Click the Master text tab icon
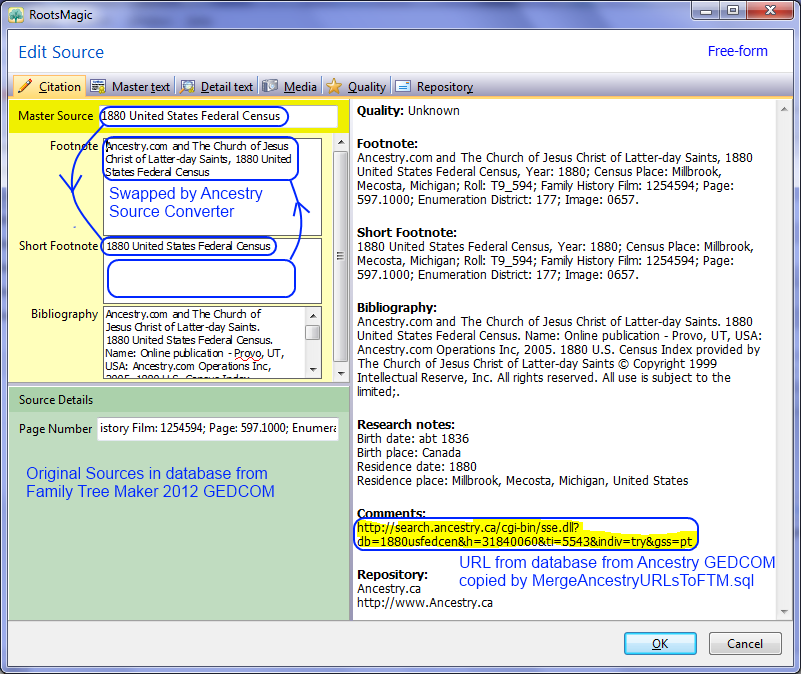The image size is (801, 674). [x=98, y=86]
